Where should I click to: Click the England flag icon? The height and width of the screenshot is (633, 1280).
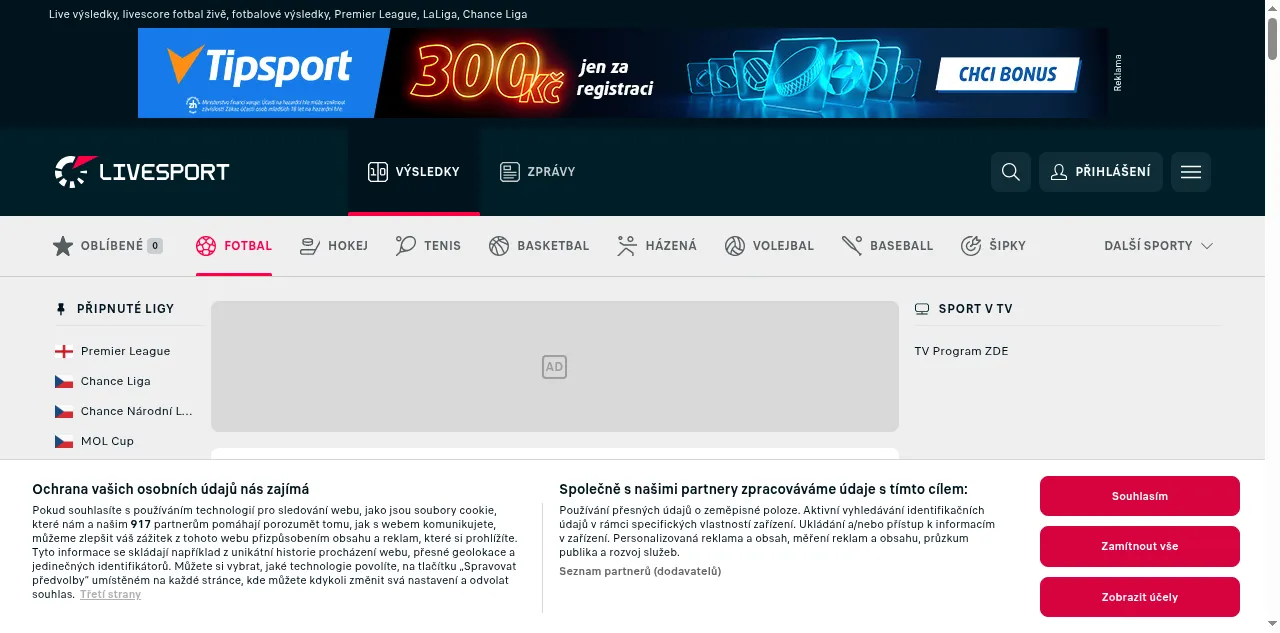(x=64, y=351)
